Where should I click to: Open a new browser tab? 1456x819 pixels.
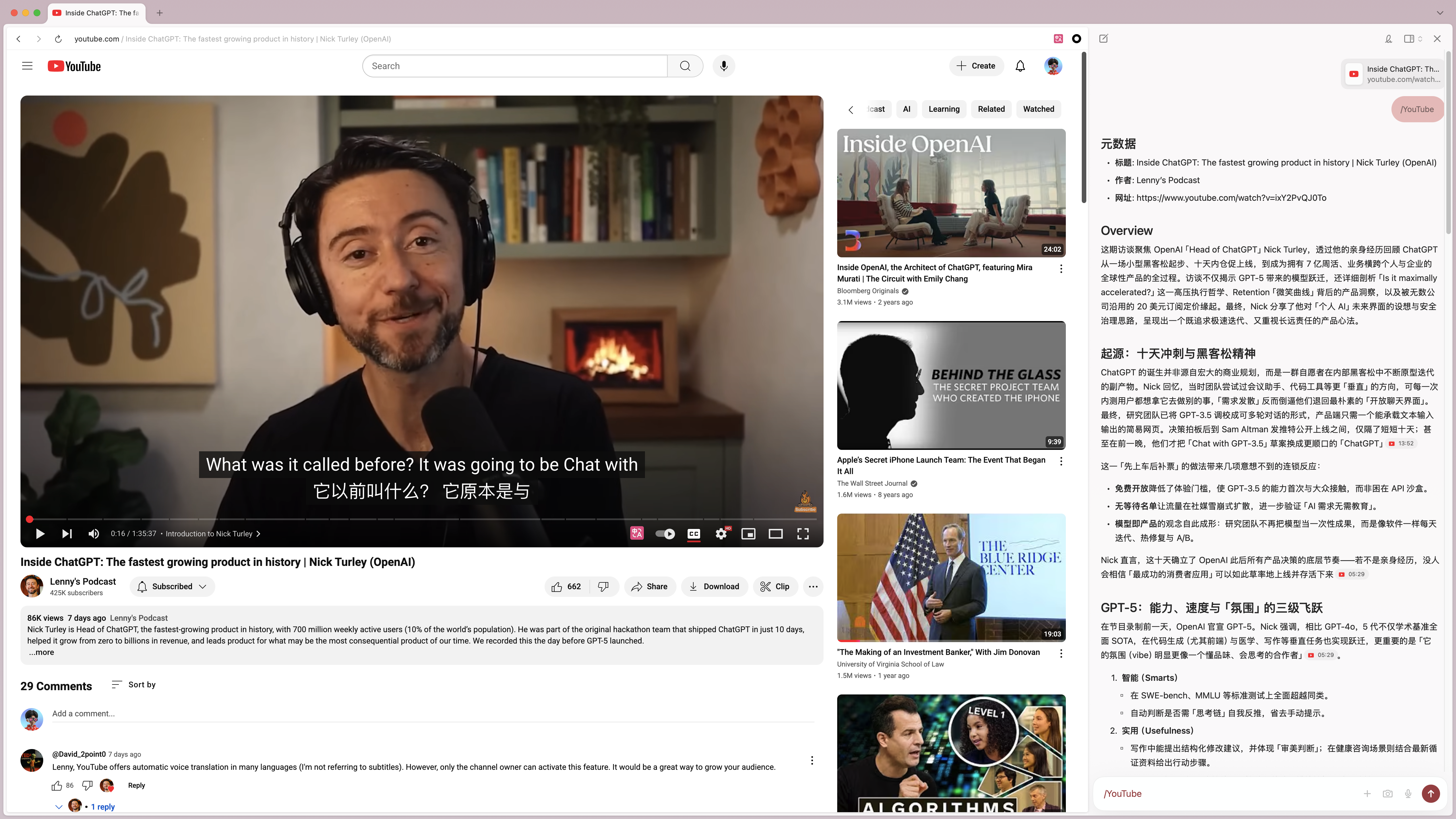click(160, 13)
